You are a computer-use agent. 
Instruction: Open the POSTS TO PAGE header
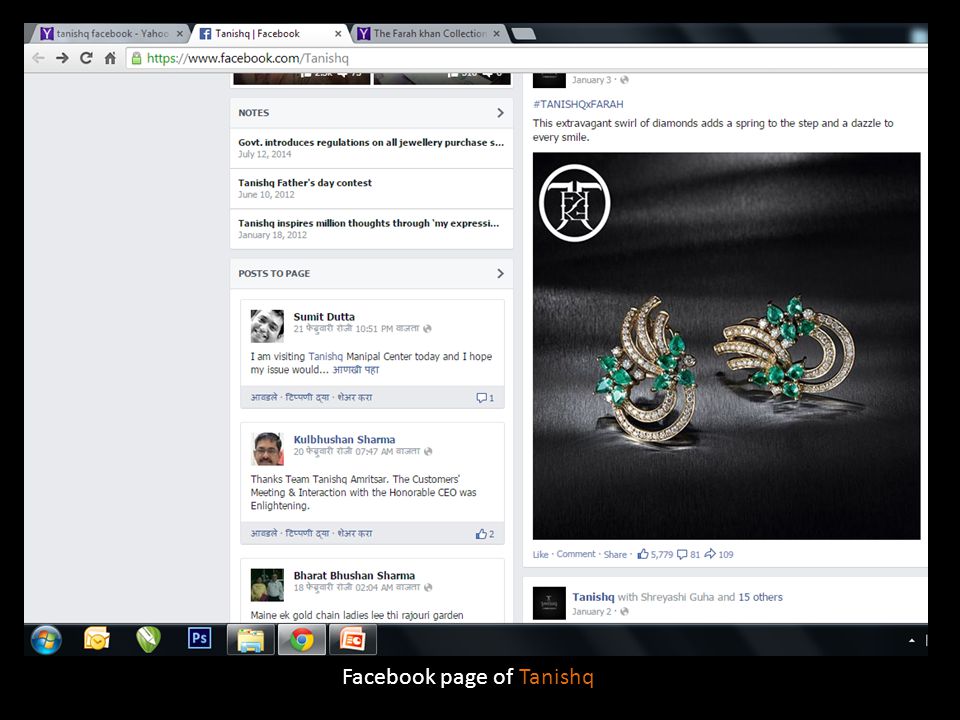click(372, 274)
